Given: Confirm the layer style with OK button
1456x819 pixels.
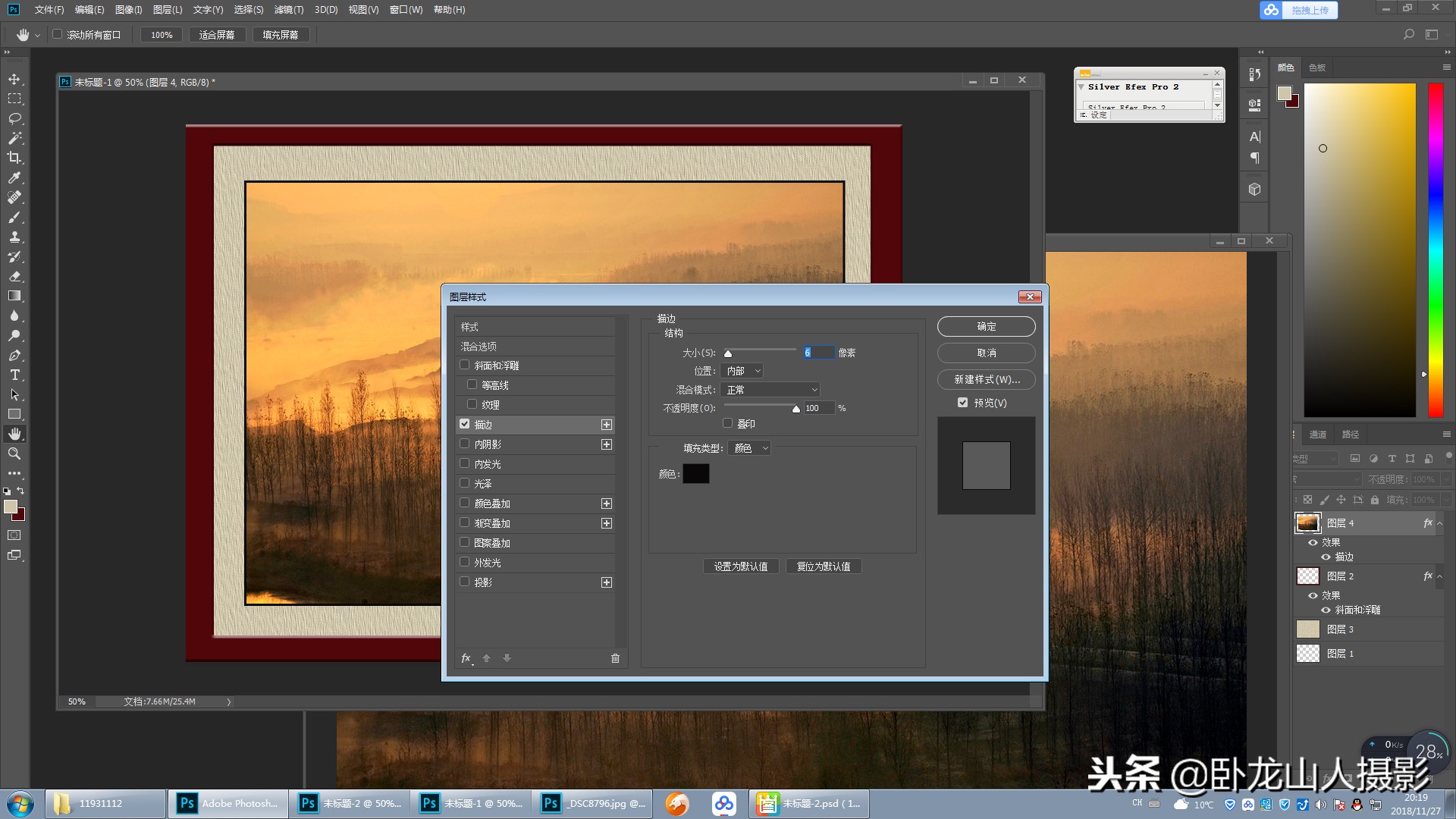Looking at the screenshot, I should [986, 326].
